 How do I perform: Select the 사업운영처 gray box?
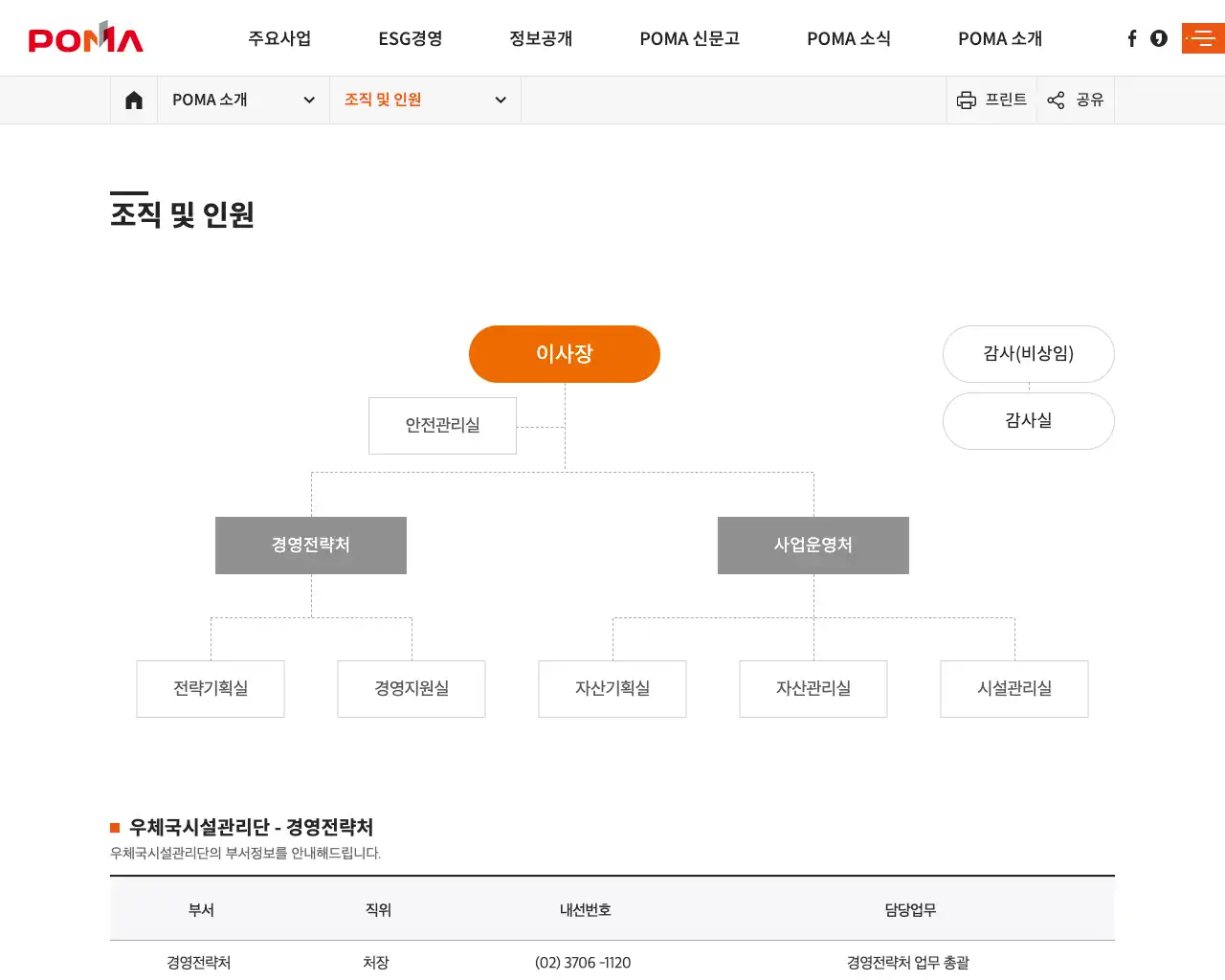(x=813, y=546)
